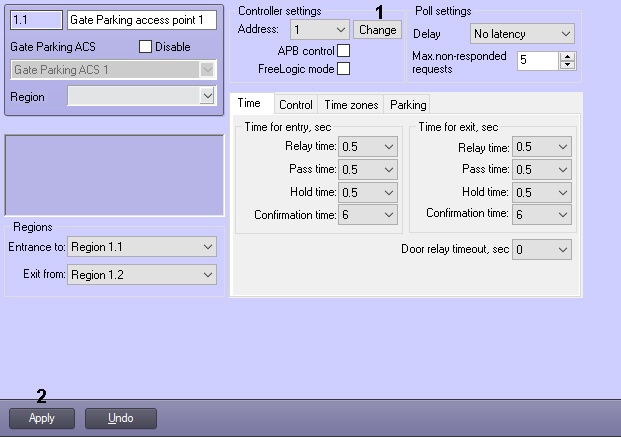Decrease Max non-responded requests value
621x438 pixels.
[568, 65]
